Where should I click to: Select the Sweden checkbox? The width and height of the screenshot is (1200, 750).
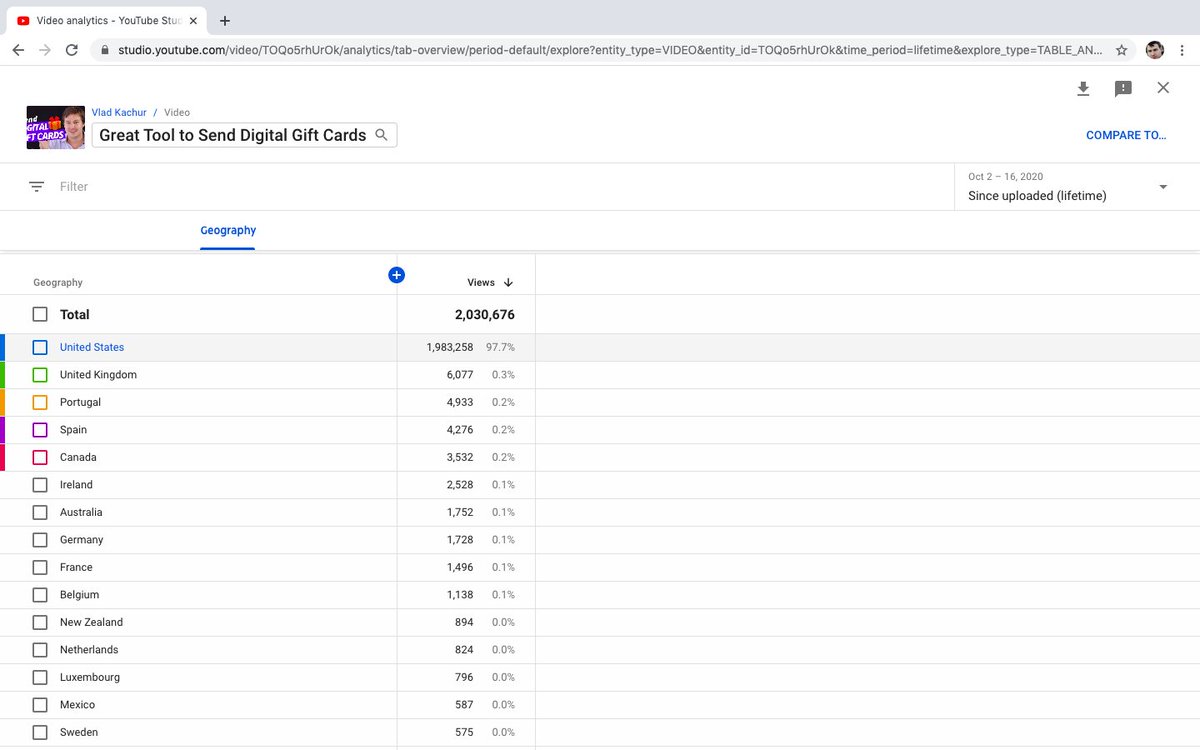[40, 732]
